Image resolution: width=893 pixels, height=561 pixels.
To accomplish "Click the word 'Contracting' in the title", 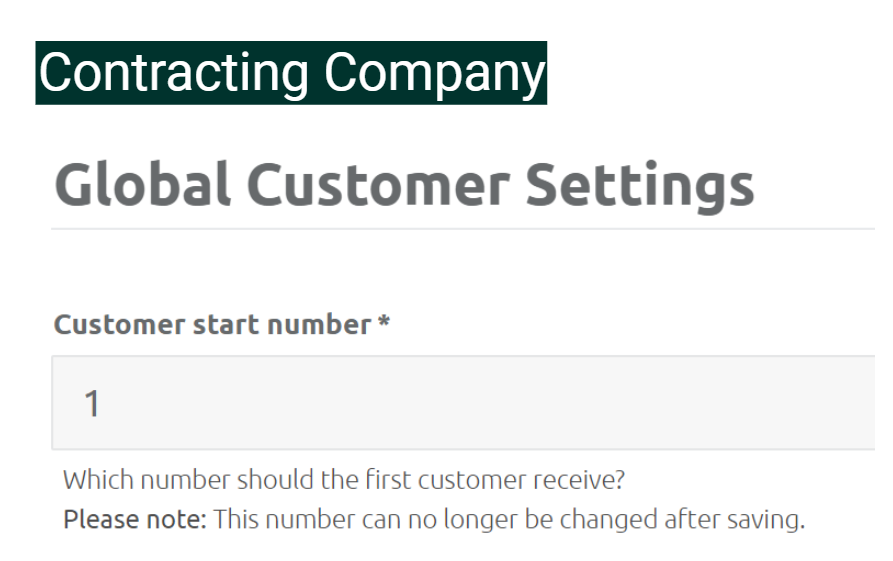I will pyautogui.click(x=174, y=73).
